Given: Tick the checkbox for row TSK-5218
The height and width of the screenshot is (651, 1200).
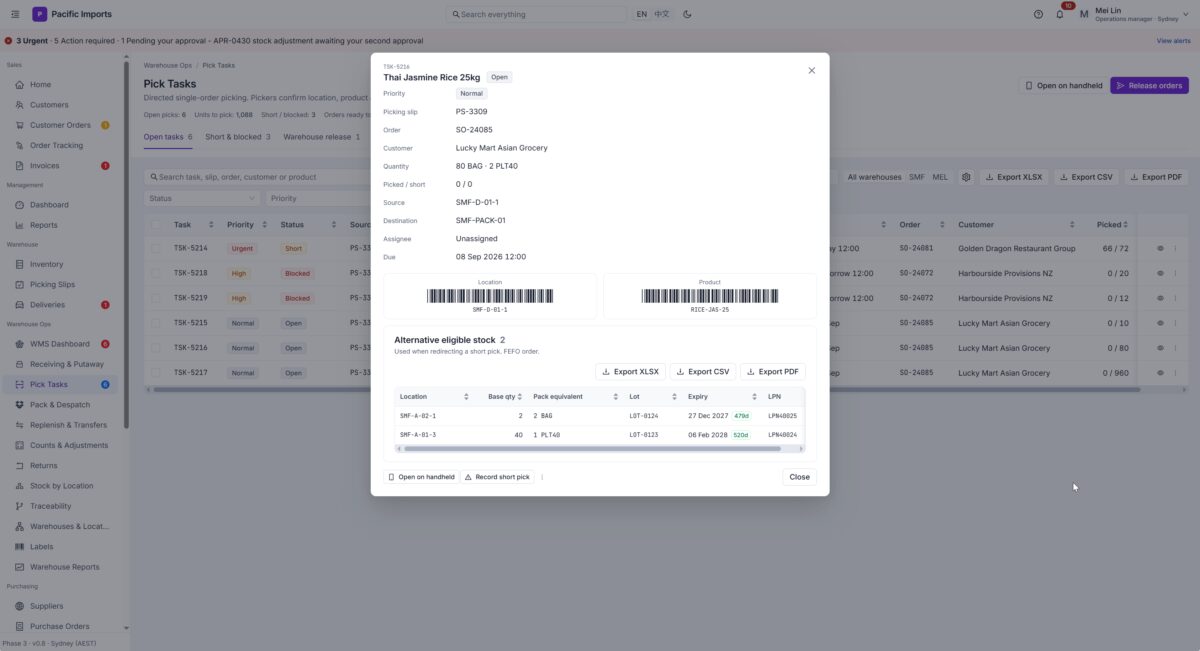Looking at the screenshot, I should (155, 273).
